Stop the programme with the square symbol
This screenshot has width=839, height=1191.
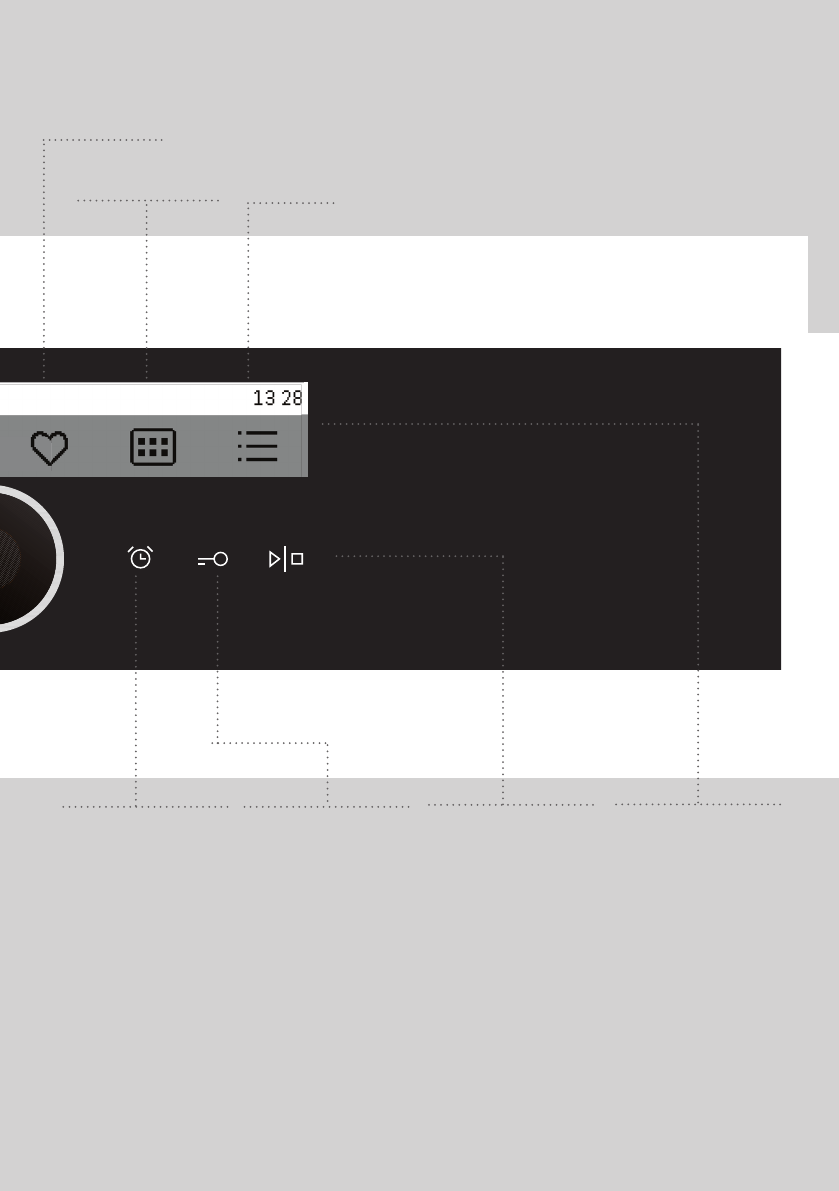(297, 559)
